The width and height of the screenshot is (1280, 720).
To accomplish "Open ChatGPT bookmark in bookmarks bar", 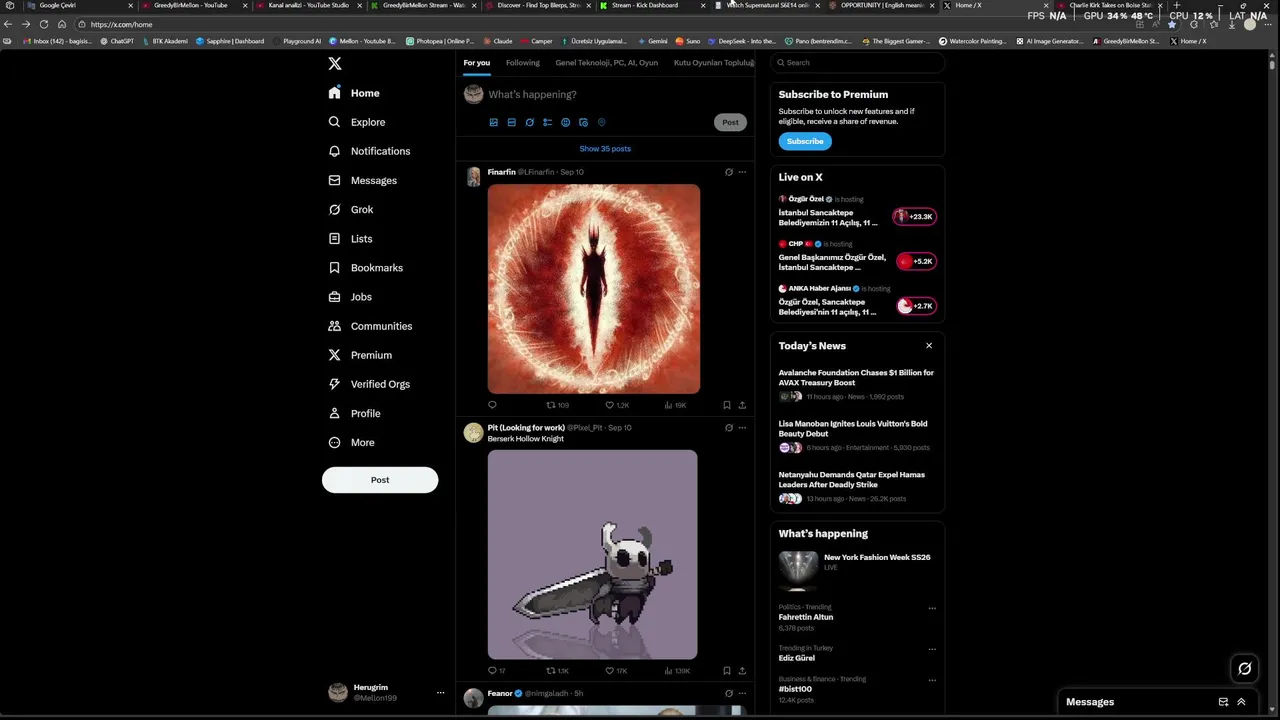I will 117,41.
